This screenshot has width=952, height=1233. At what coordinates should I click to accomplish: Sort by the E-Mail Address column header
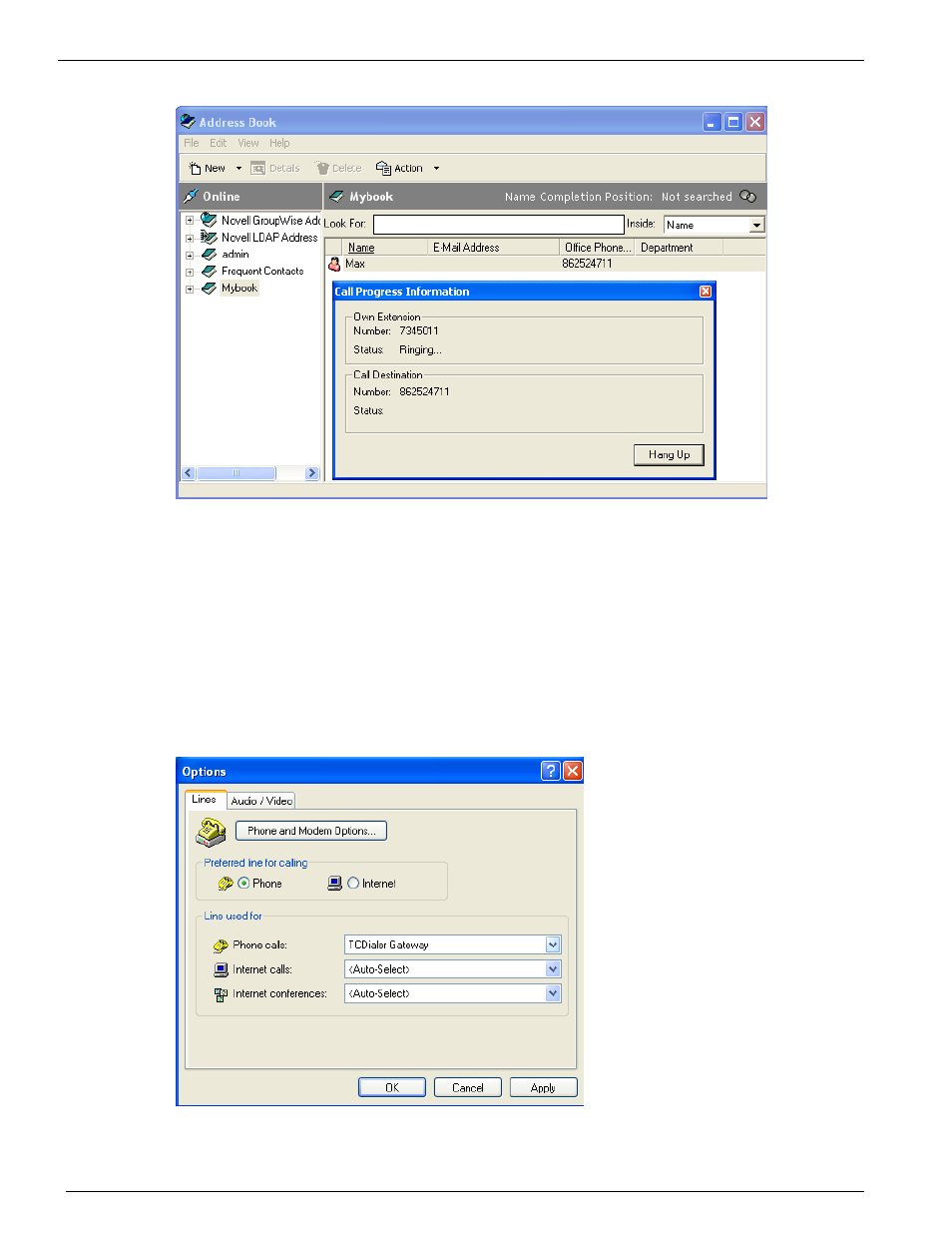tap(494, 248)
